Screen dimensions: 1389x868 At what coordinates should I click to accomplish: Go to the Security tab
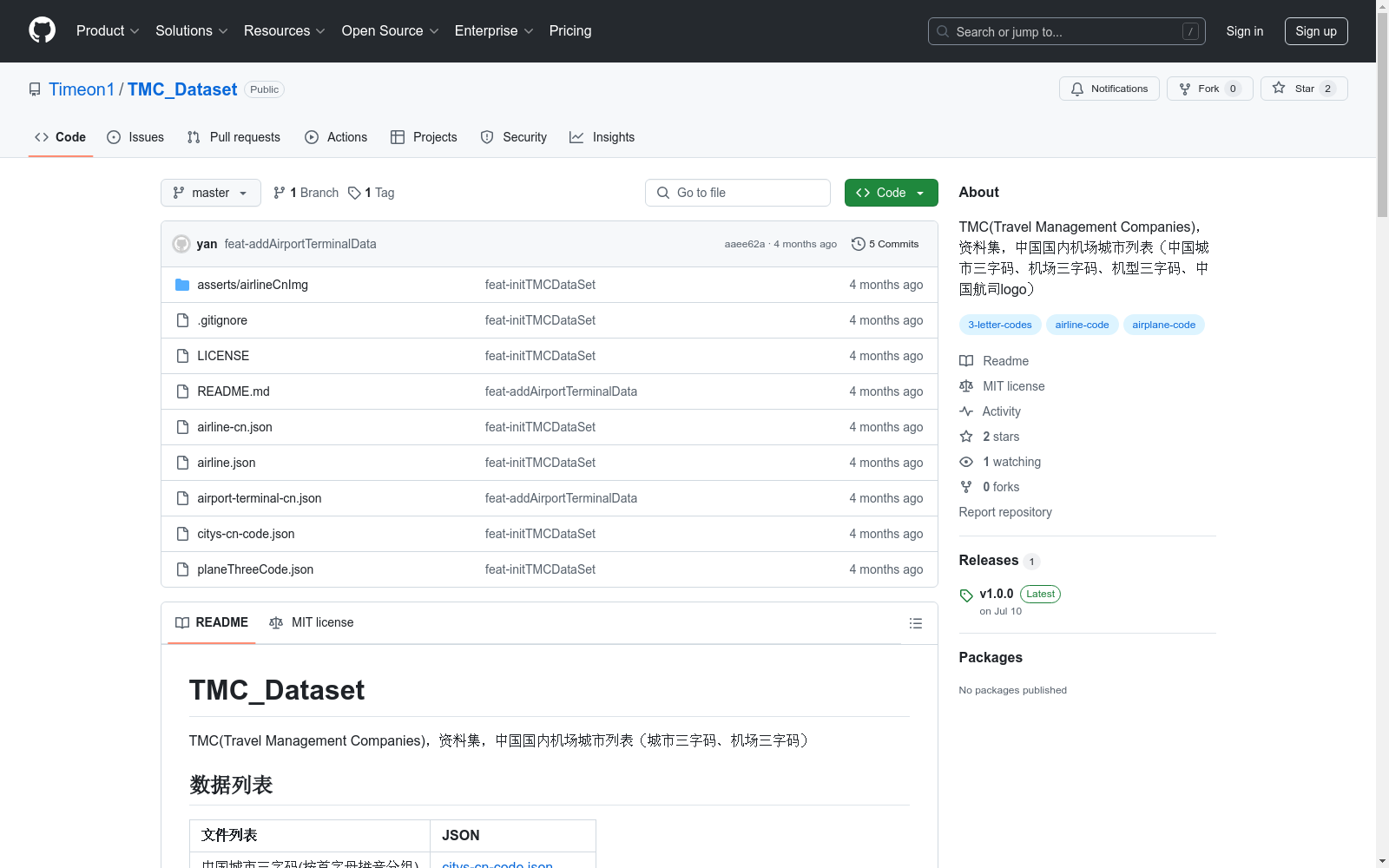(514, 137)
